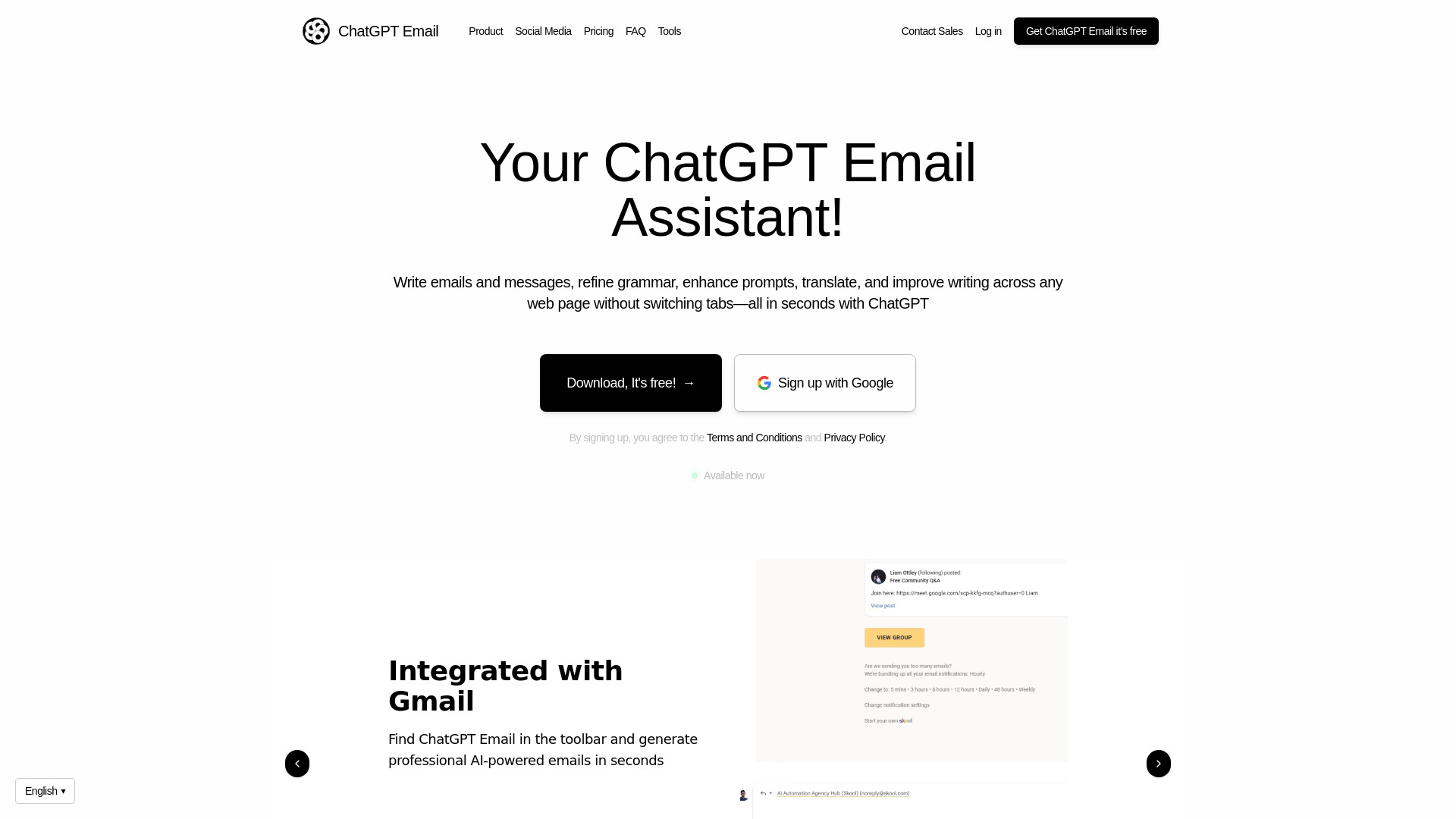Expand the Tools navigation menu item

coord(669,31)
